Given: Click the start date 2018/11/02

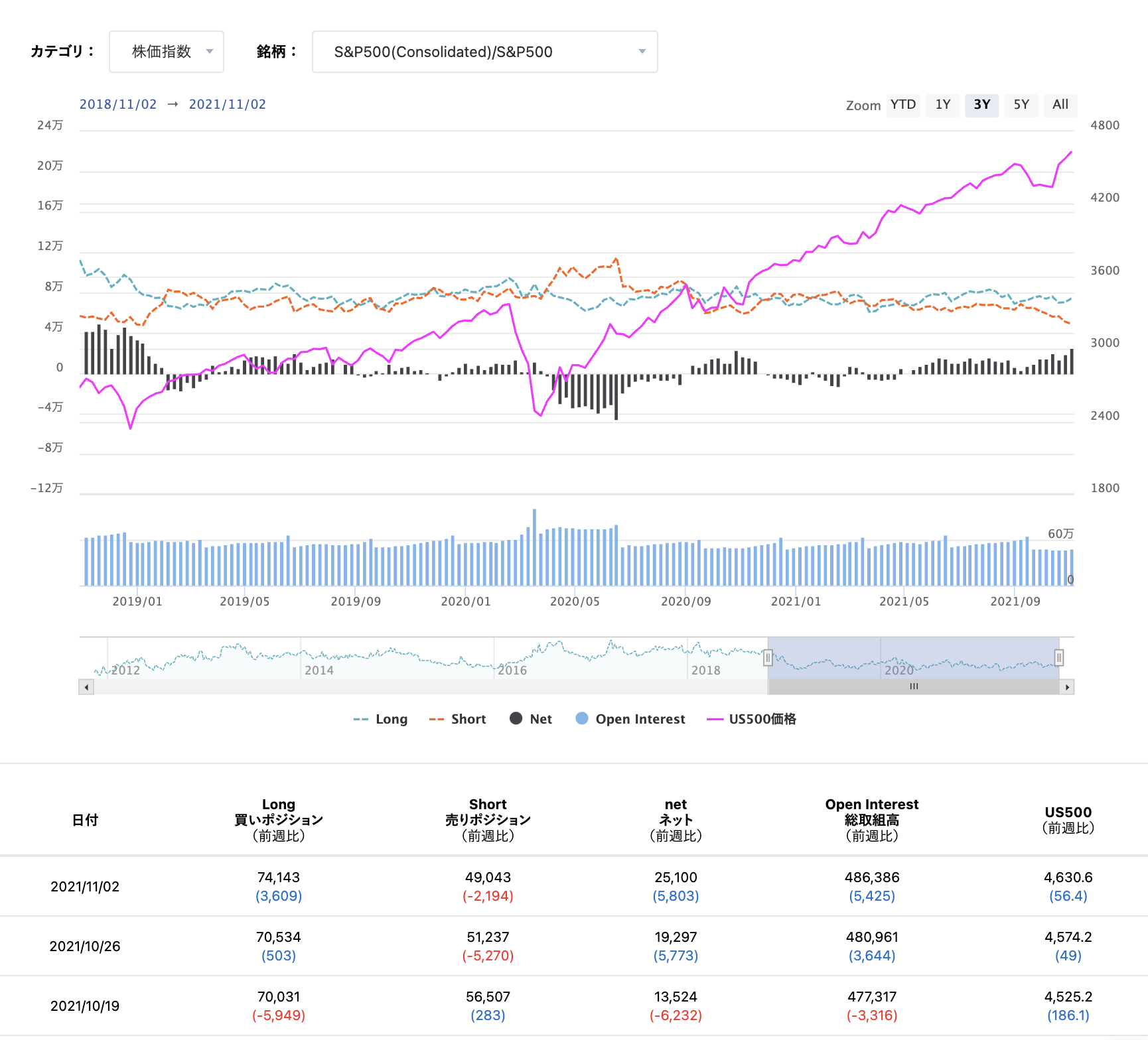Looking at the screenshot, I should pos(118,104).
